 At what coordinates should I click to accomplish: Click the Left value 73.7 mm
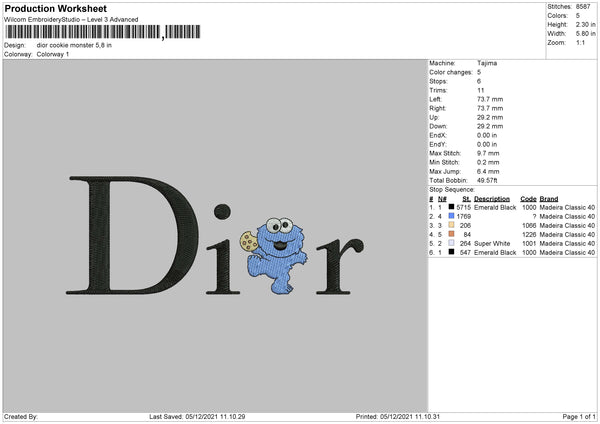(x=490, y=99)
